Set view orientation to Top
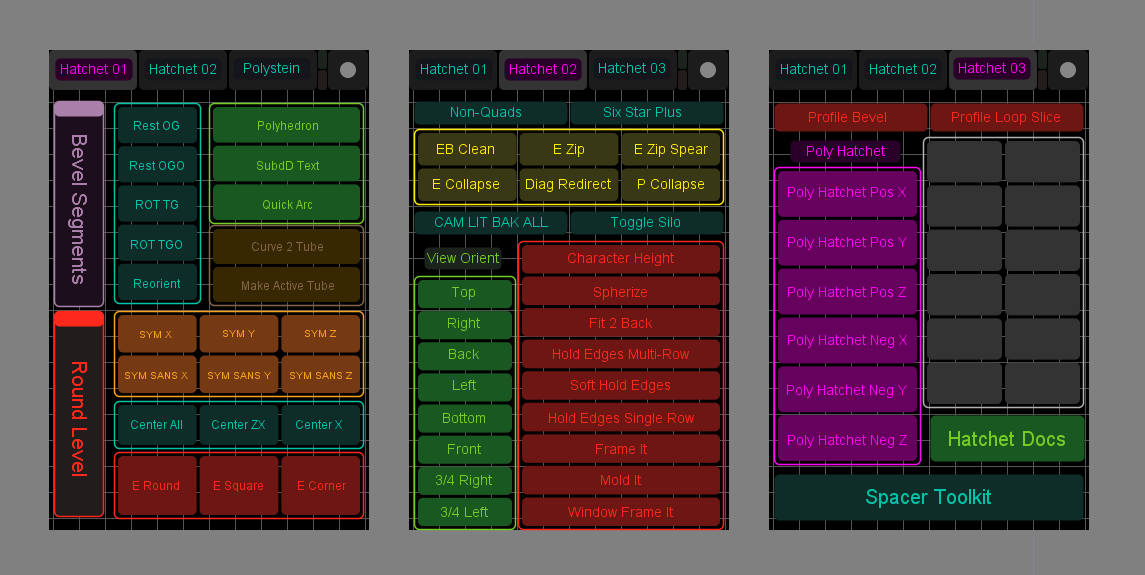Image resolution: width=1145 pixels, height=575 pixels. (464, 293)
